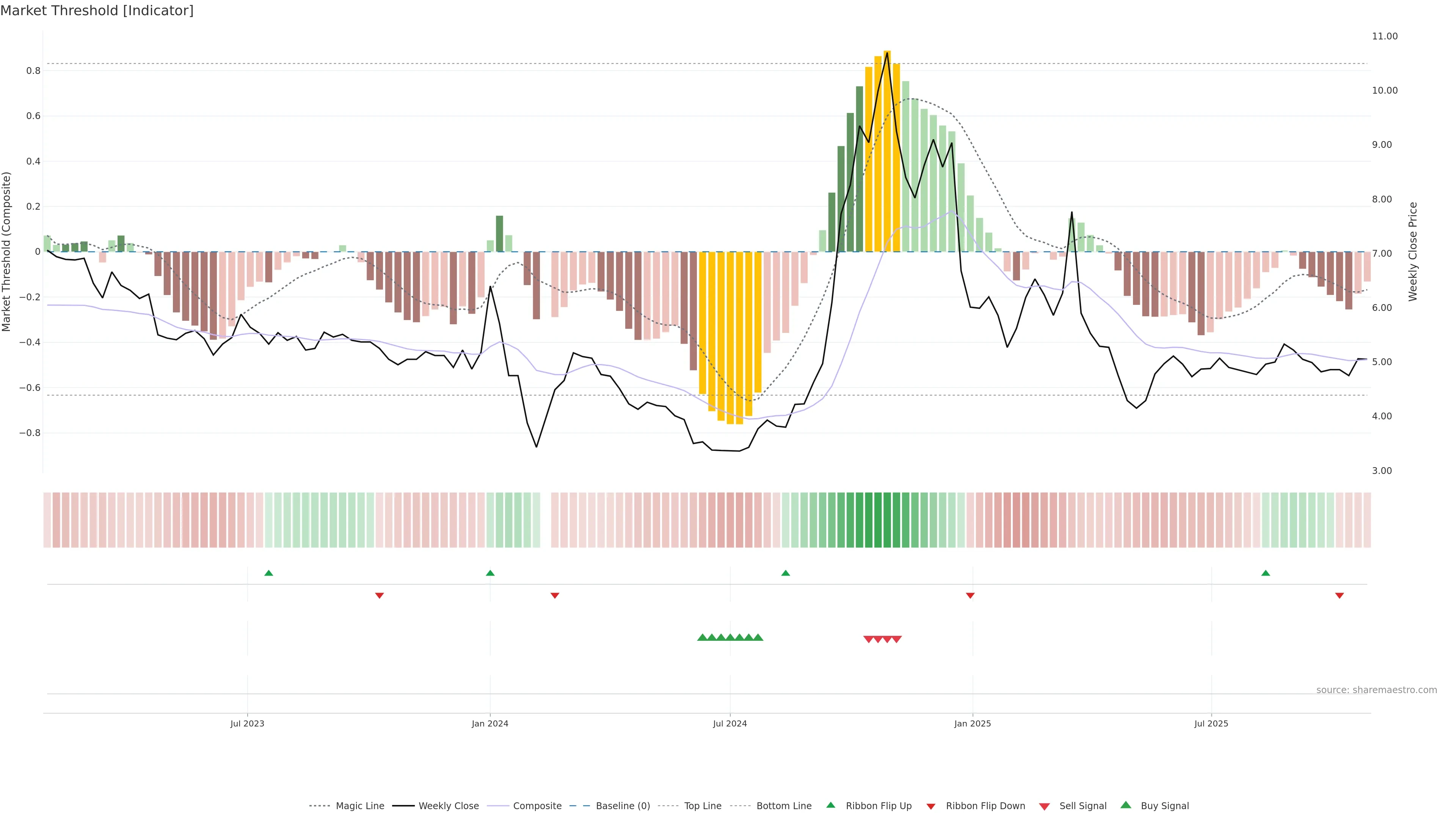Select the last Ribbon Flip Down marker, late 2025
Screen dimensions: 1456x819
coord(1339,595)
